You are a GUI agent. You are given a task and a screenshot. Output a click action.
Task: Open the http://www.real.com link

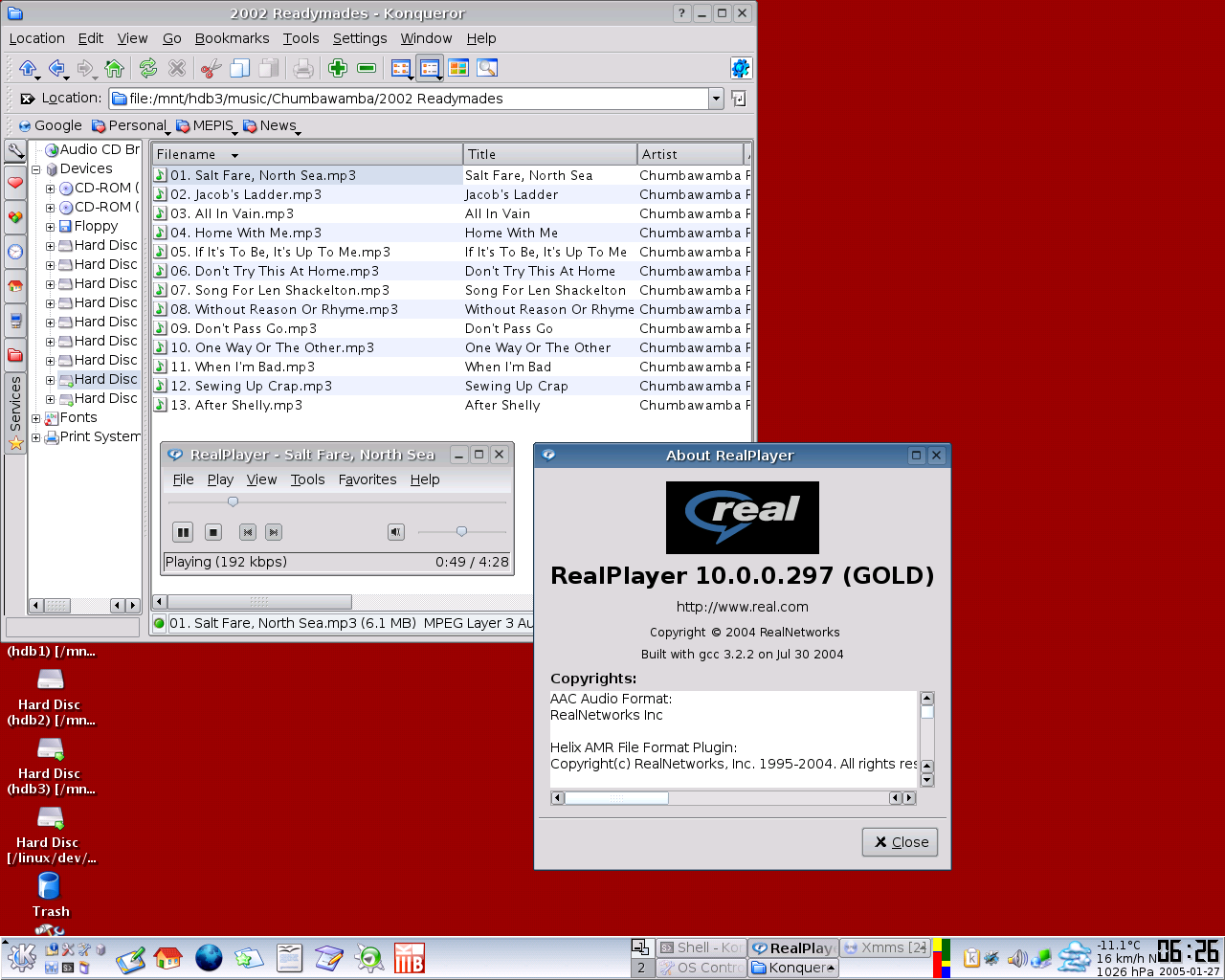pyautogui.click(x=743, y=607)
